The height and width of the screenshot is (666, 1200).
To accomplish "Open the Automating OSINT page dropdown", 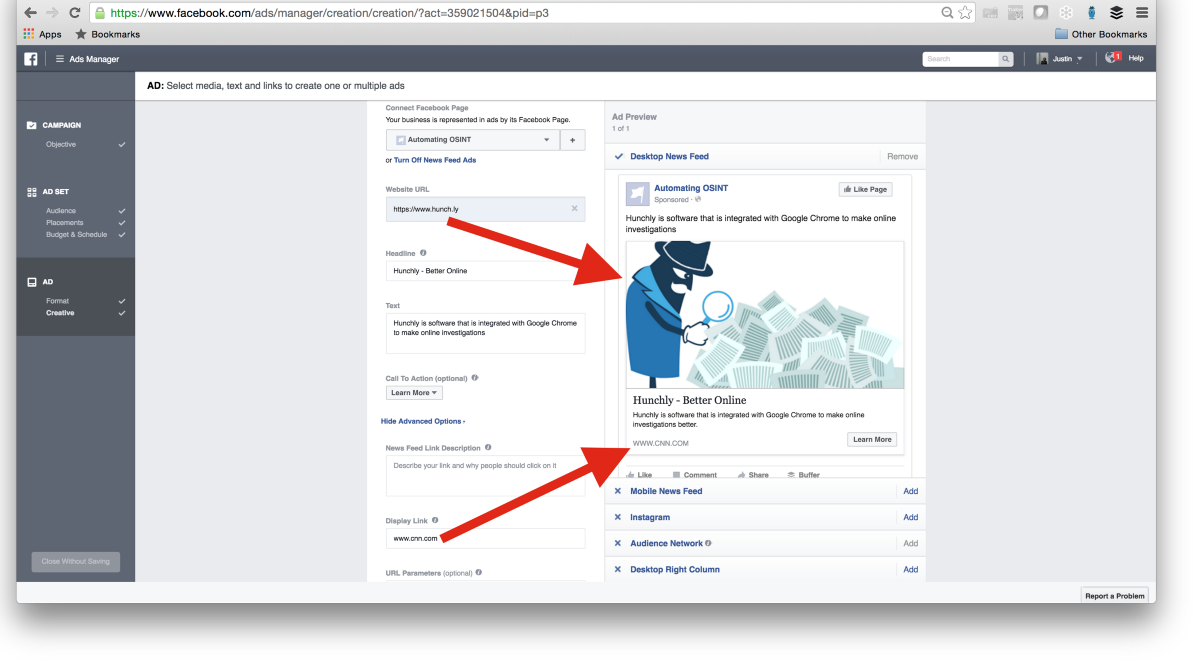I will pos(473,140).
